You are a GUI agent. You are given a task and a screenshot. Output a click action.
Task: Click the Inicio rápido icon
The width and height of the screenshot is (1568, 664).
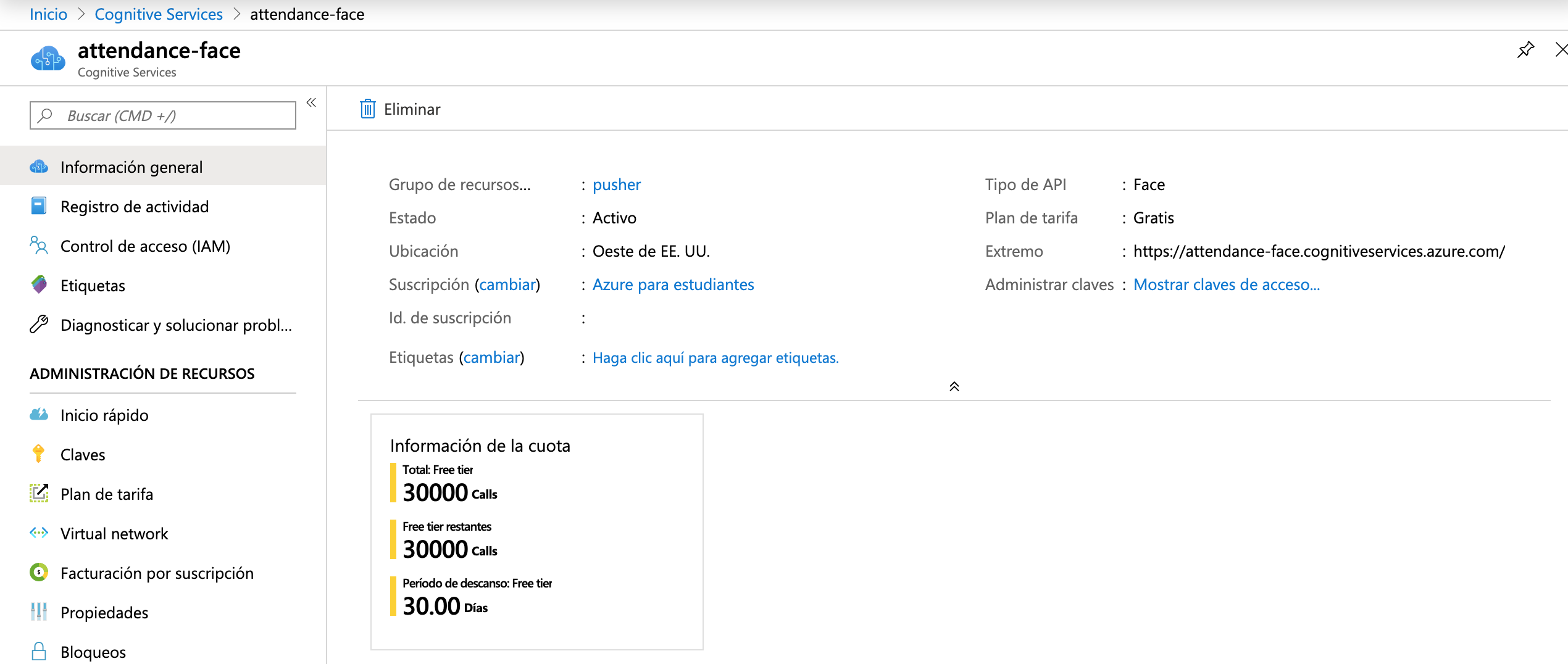[39, 414]
